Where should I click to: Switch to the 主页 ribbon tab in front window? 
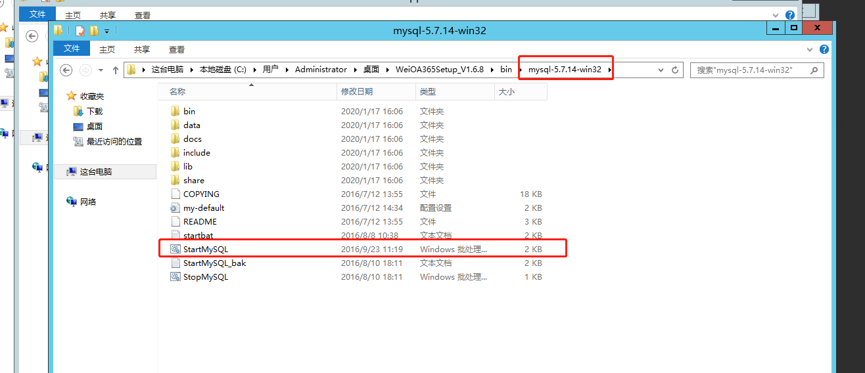pos(107,49)
